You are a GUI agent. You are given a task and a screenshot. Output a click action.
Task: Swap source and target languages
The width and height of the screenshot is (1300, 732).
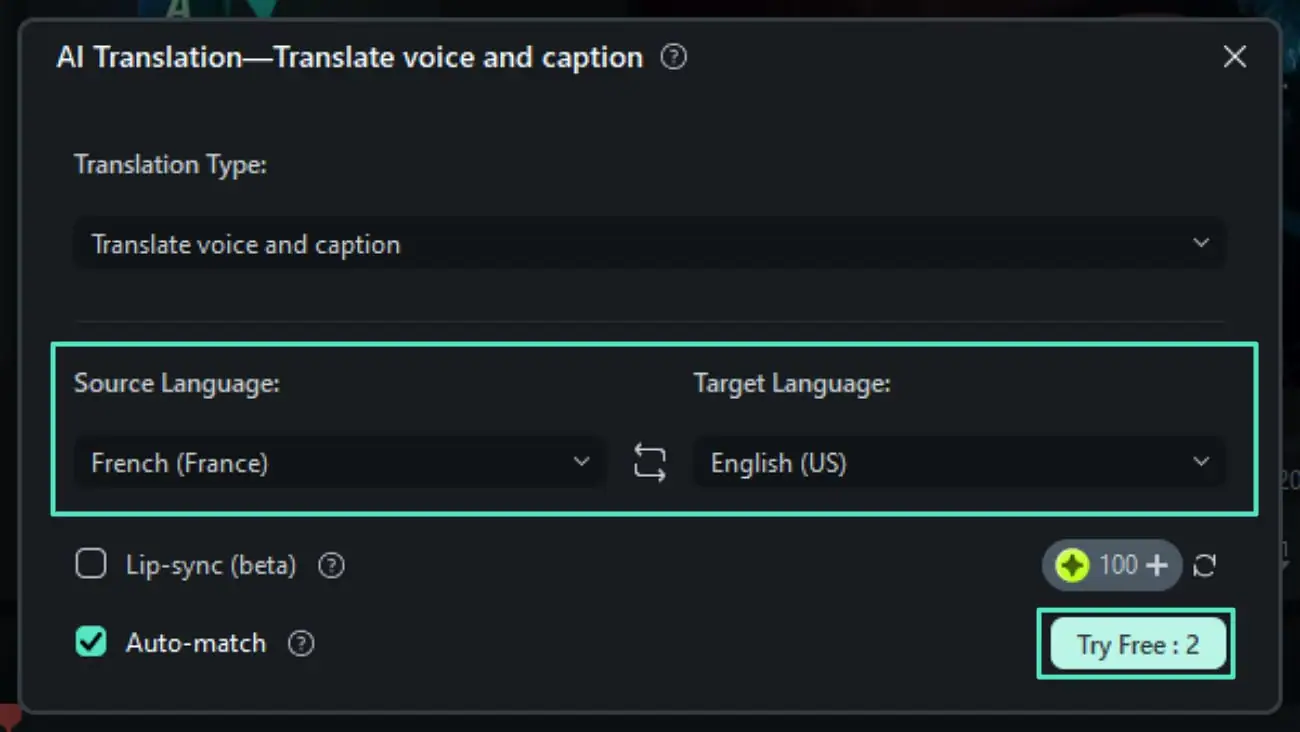pyautogui.click(x=650, y=463)
